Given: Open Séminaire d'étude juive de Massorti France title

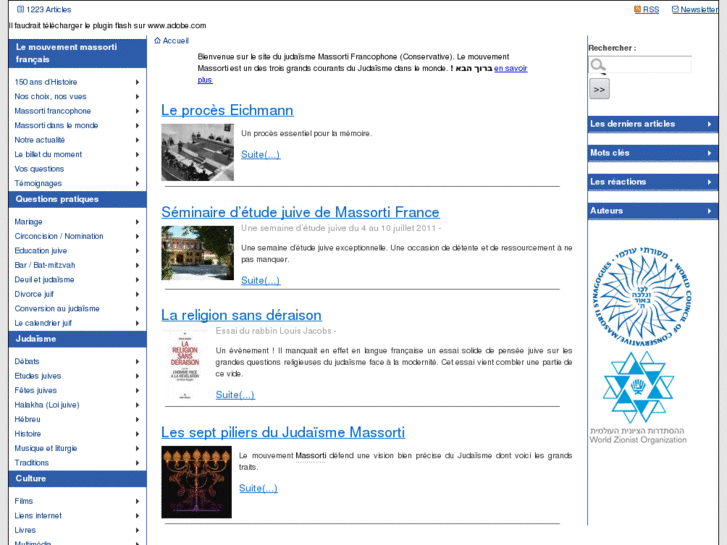Looking at the screenshot, I should 300,212.
